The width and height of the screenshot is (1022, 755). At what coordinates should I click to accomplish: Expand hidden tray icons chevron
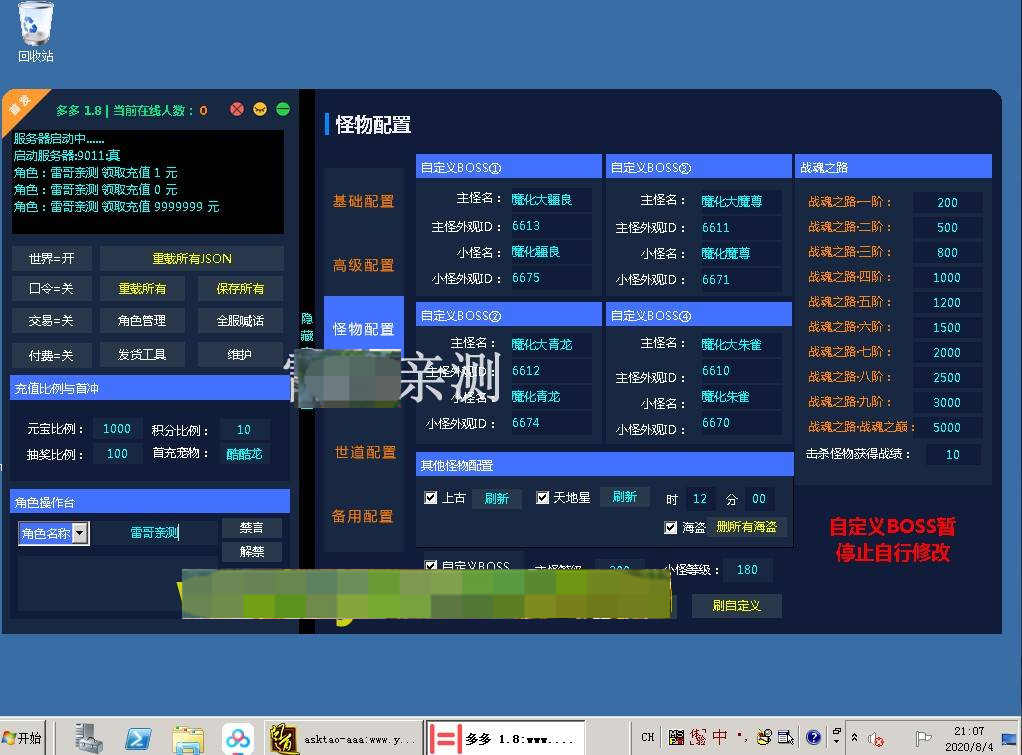[856, 736]
